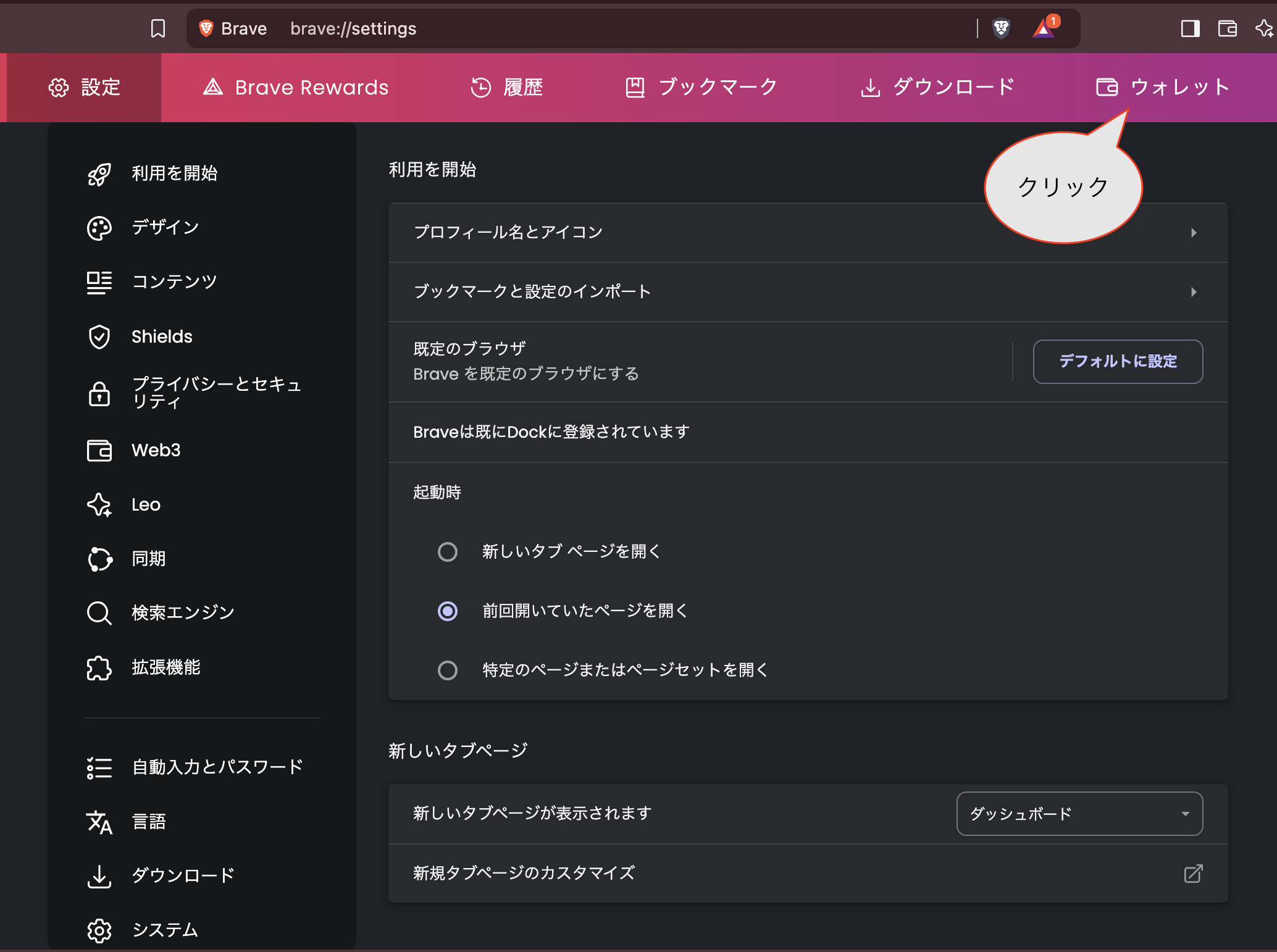The height and width of the screenshot is (952, 1277).
Task: Open 同期 sync icon in sidebar
Action: (99, 559)
